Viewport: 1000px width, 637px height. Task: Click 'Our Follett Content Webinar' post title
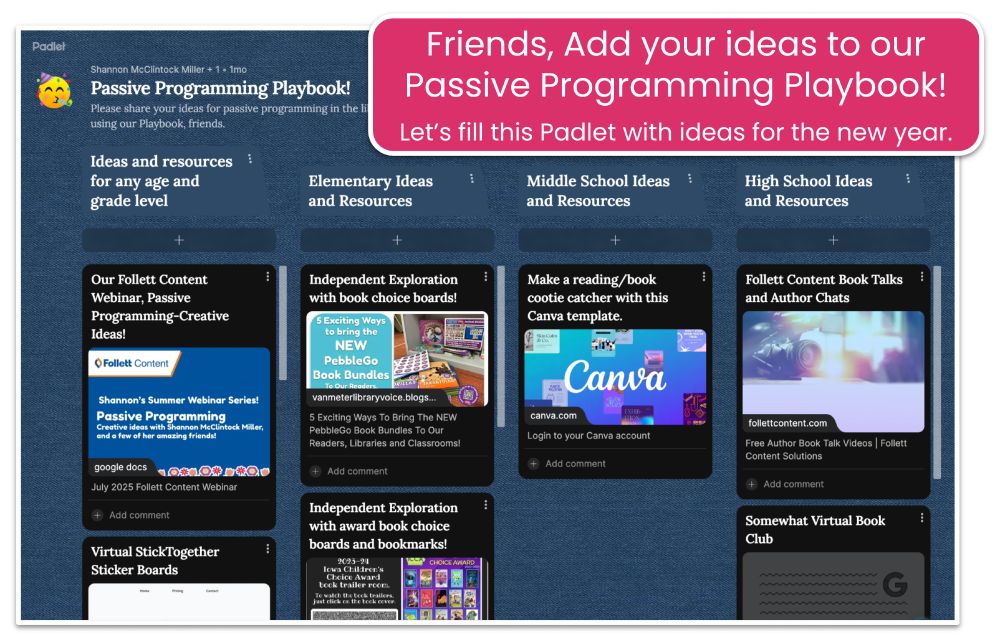click(x=160, y=307)
